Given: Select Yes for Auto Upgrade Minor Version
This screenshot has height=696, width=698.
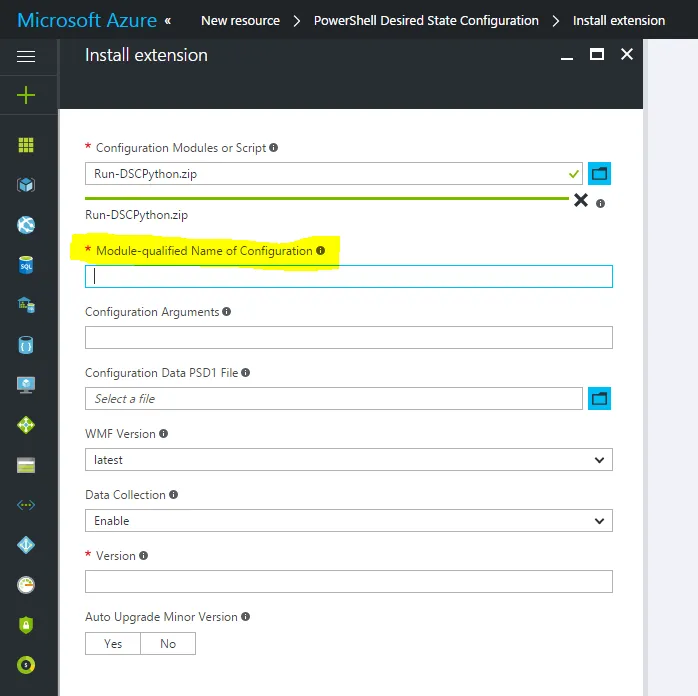Looking at the screenshot, I should pos(113,643).
